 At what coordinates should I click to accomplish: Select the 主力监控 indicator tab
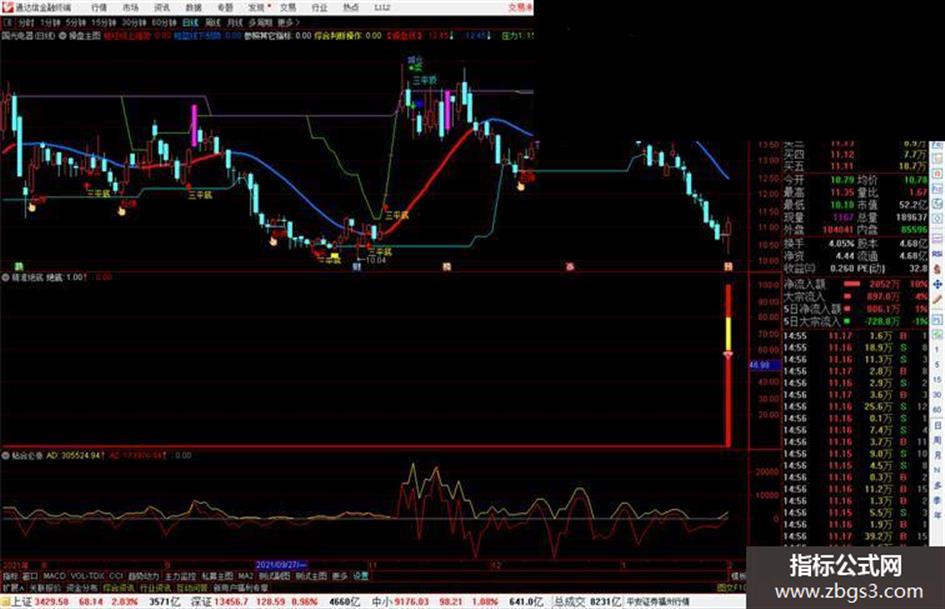tap(180, 576)
